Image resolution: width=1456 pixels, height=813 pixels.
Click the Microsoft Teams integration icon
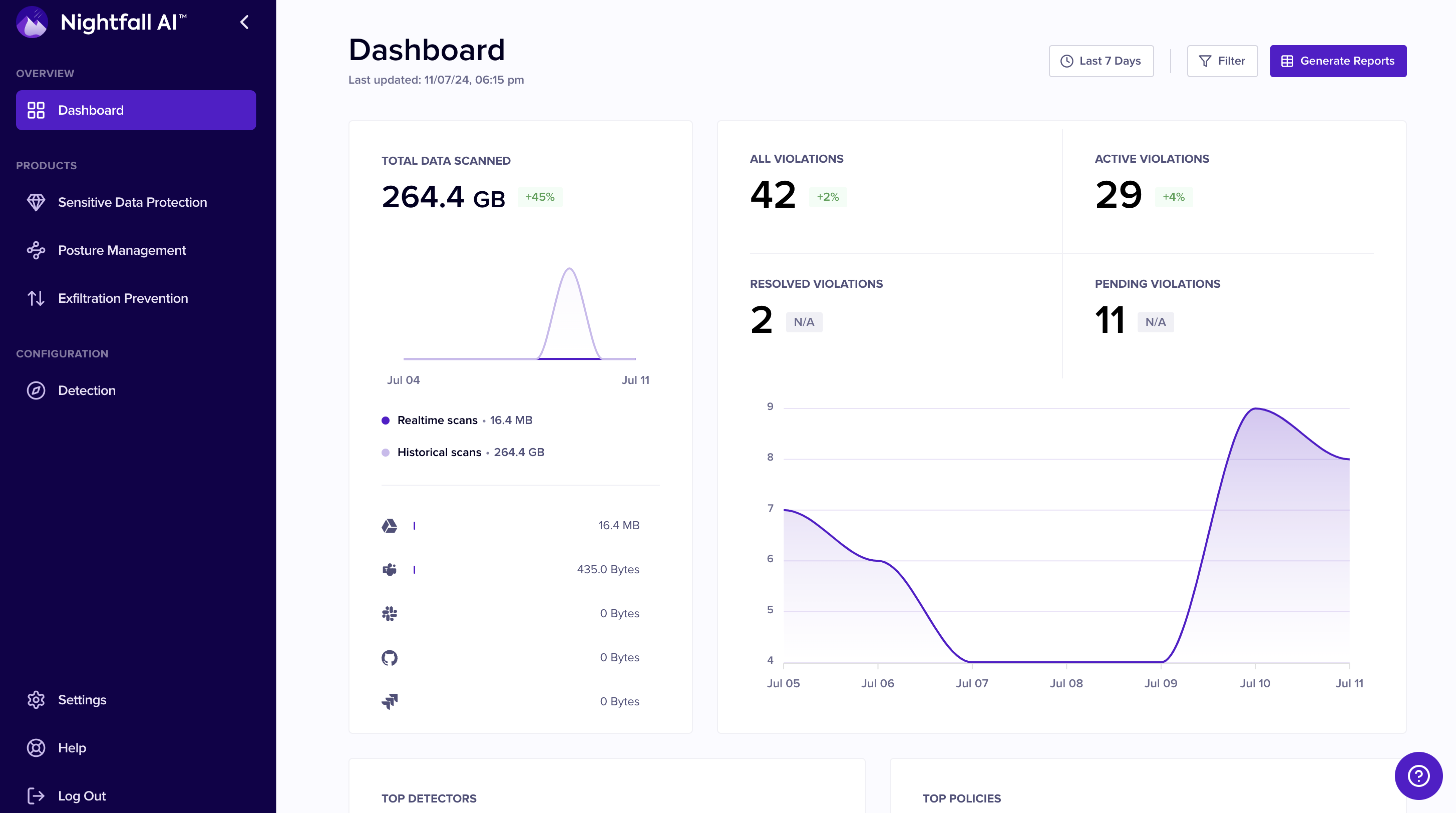click(390, 569)
